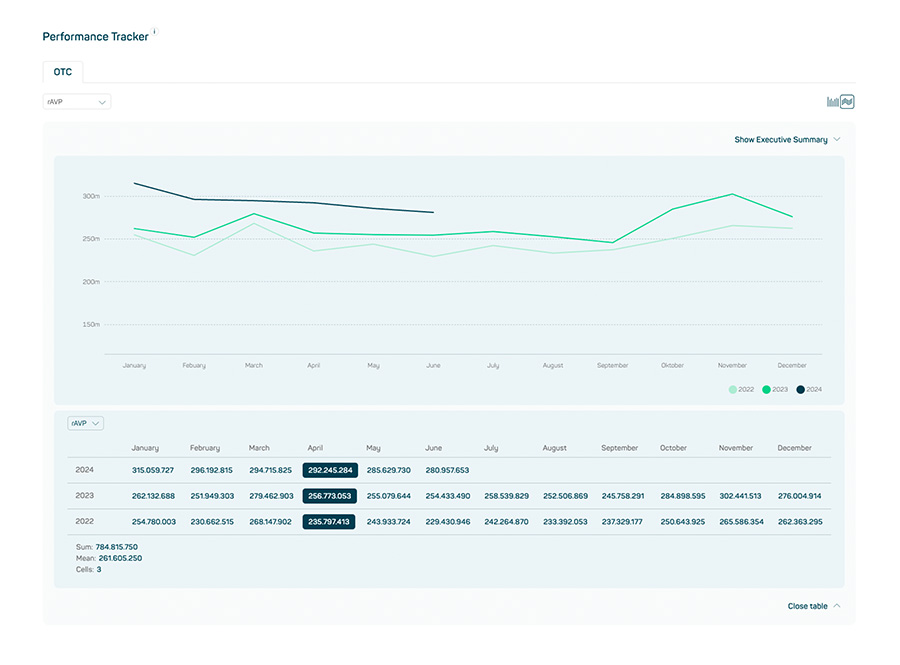Click the September column header in table
The height and width of the screenshot is (665, 900).
[619, 448]
